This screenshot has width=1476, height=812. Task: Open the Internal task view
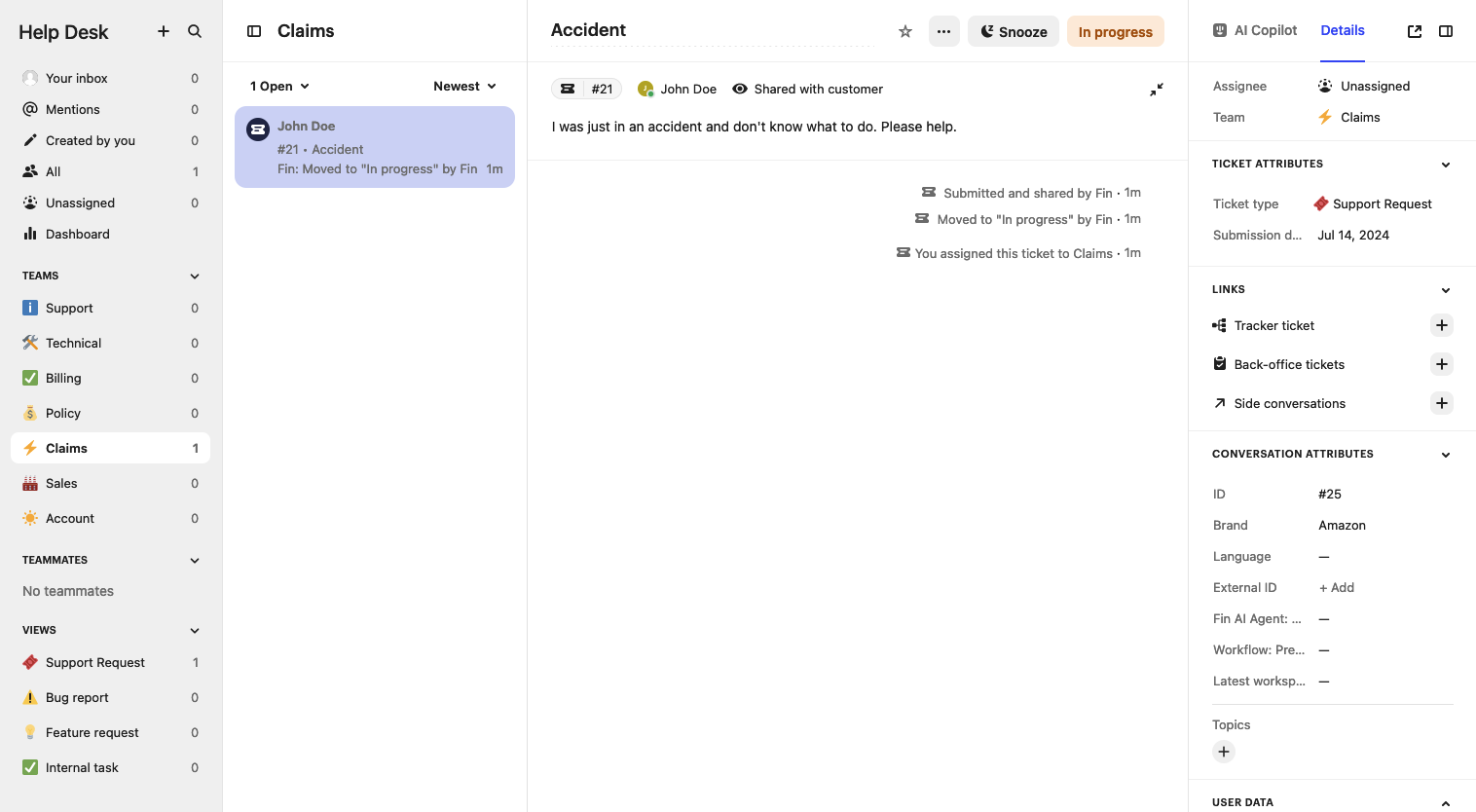[110, 767]
